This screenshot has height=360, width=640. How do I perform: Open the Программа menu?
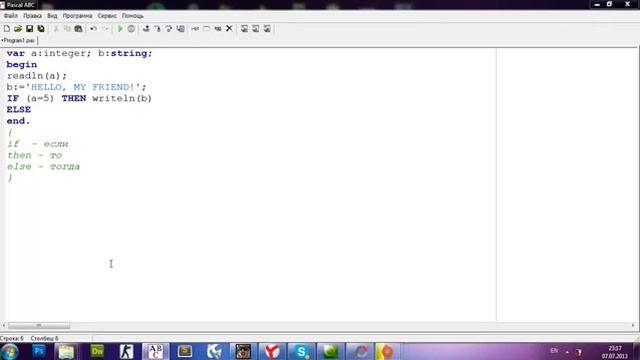(x=77, y=16)
